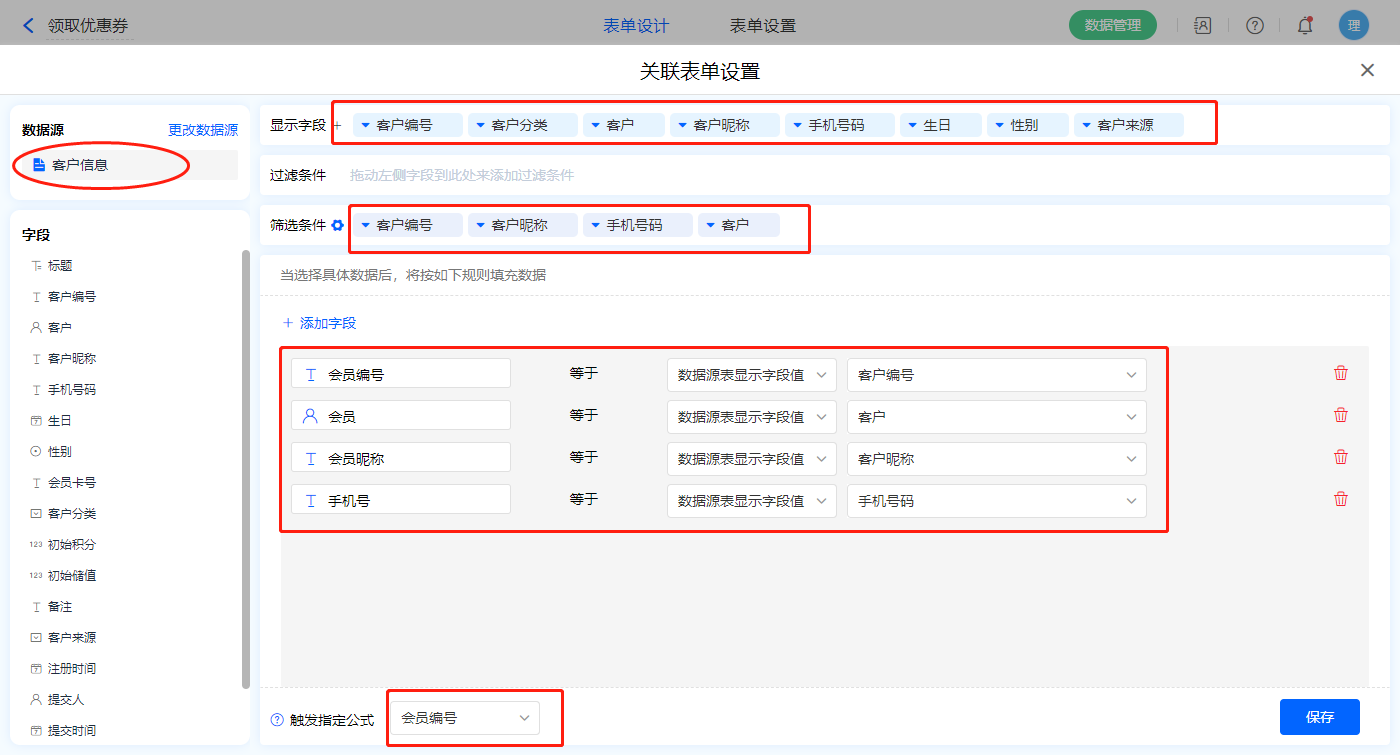Click the help question mark icon in header
1400x755 pixels.
[x=1254, y=26]
